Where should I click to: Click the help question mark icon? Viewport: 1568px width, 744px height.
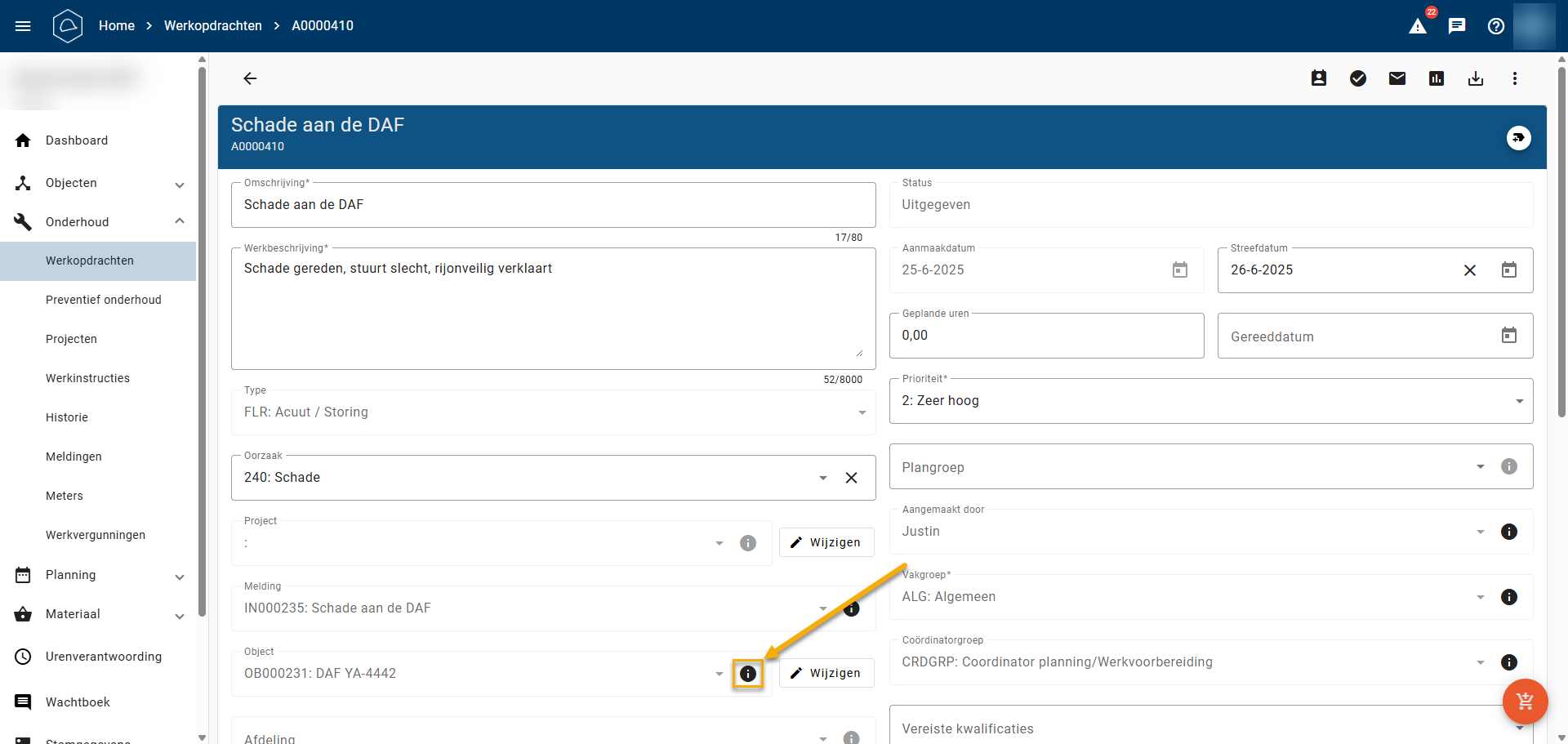point(1496,26)
